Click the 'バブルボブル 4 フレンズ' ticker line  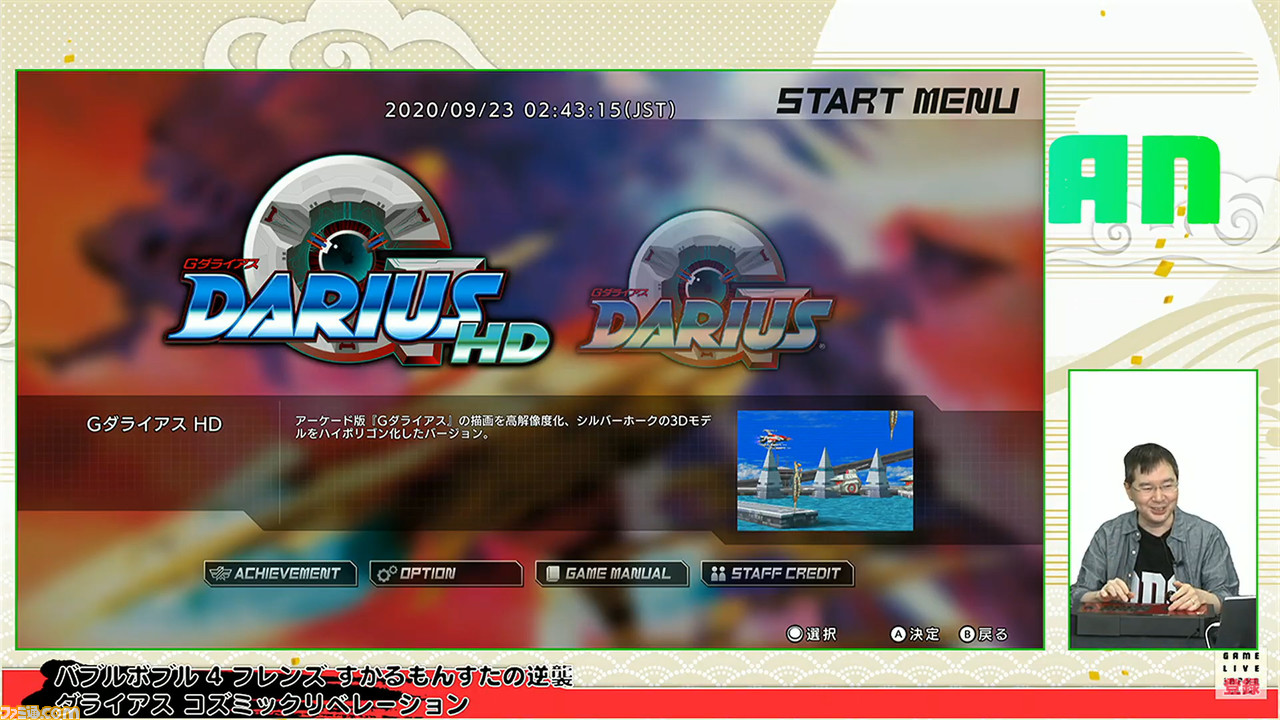tap(312, 676)
